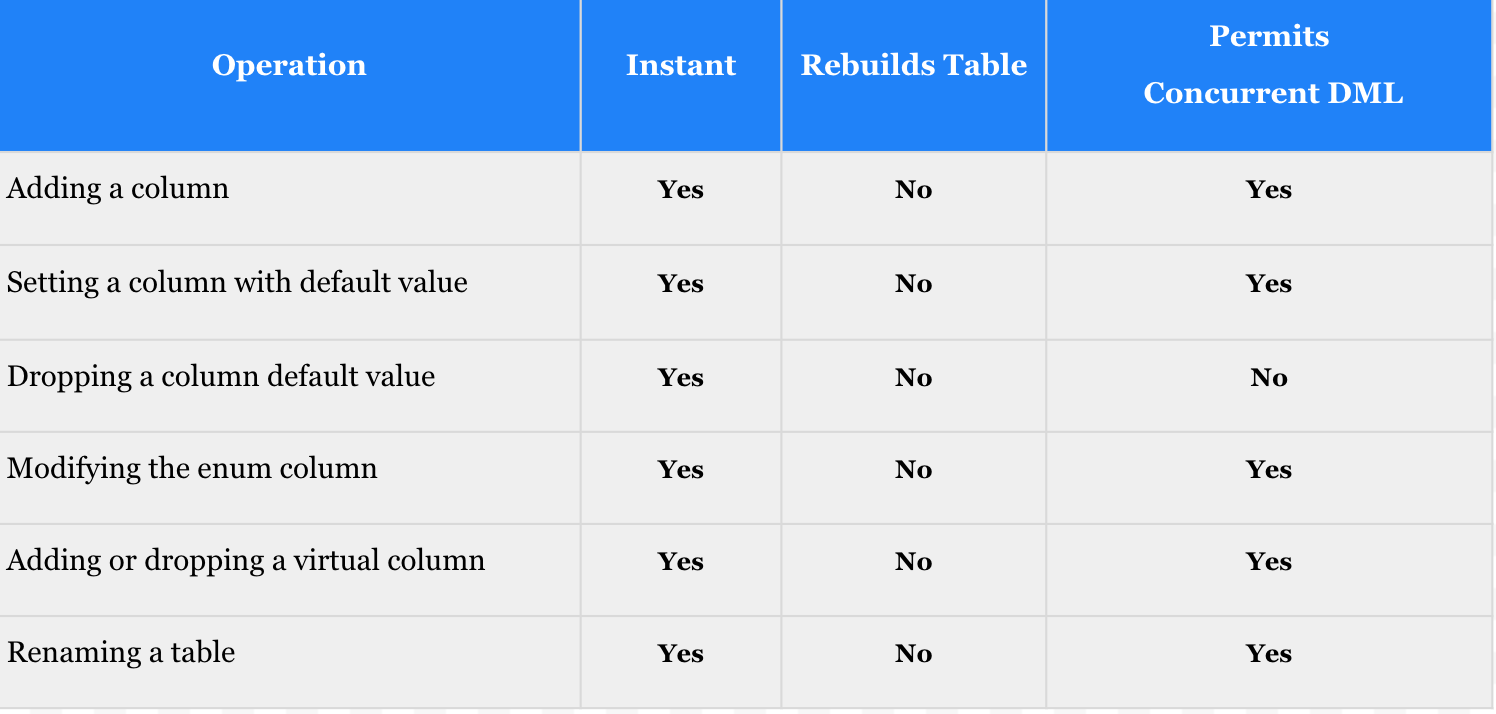The width and height of the screenshot is (1496, 714).
Task: Click the Operation column header
Action: (x=289, y=66)
